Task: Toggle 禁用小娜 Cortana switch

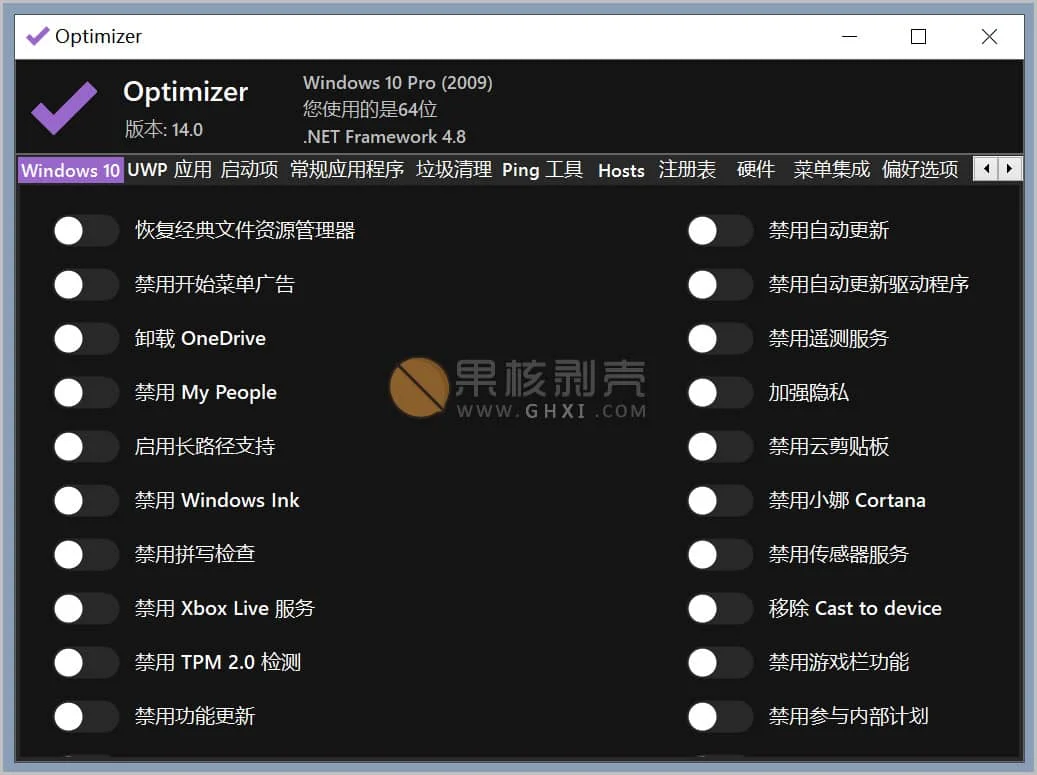Action: pyautogui.click(x=719, y=500)
